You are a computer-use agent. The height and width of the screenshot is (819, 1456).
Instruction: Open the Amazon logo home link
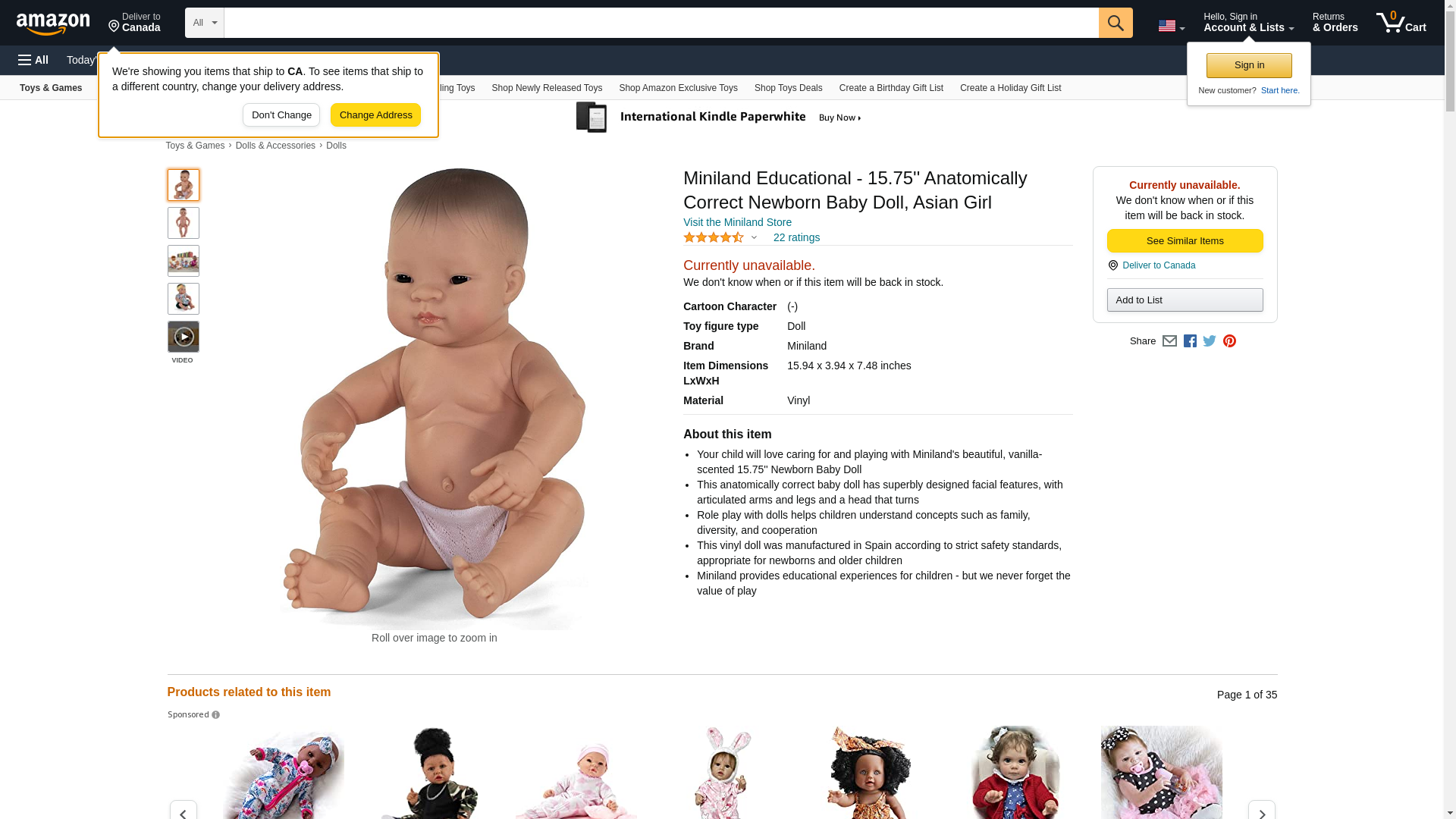click(53, 24)
